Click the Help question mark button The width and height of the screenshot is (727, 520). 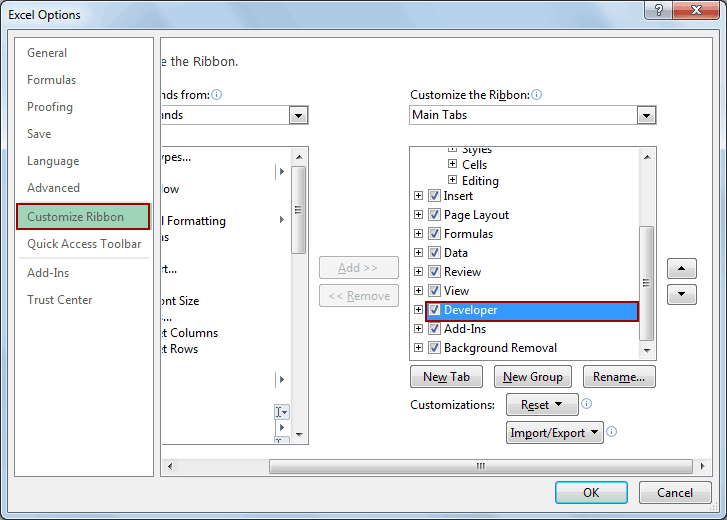pyautogui.click(x=658, y=10)
